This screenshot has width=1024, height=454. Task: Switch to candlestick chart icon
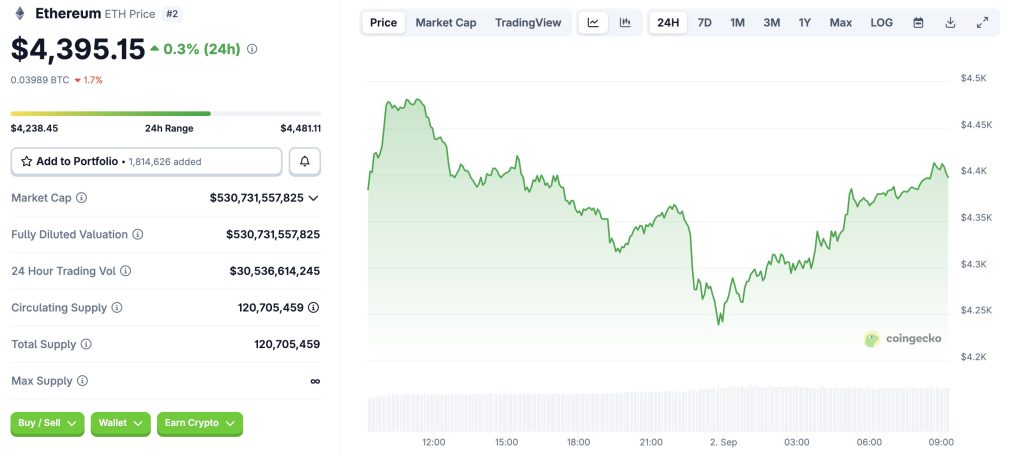pos(625,22)
